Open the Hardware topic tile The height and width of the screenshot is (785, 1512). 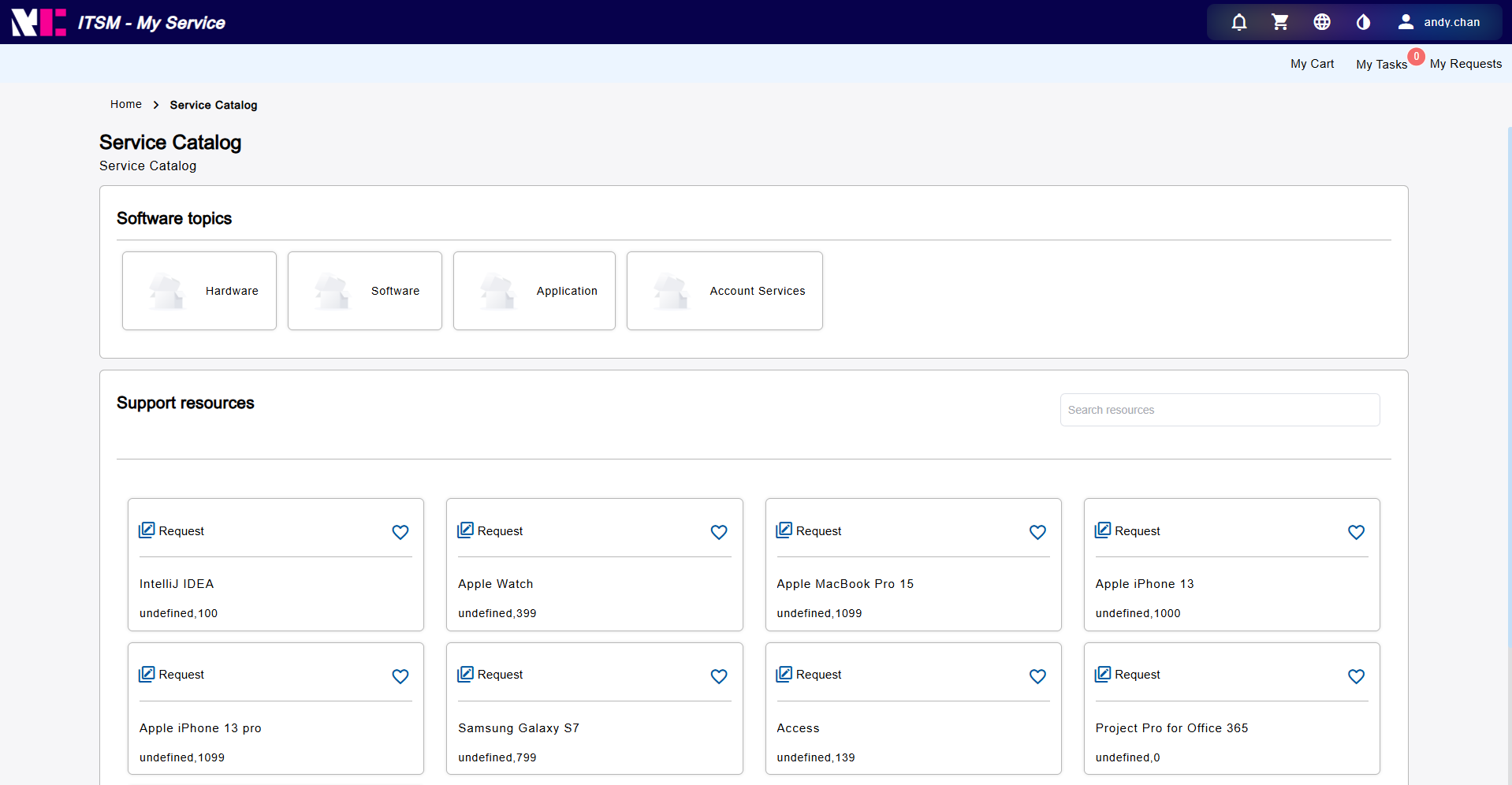199,291
